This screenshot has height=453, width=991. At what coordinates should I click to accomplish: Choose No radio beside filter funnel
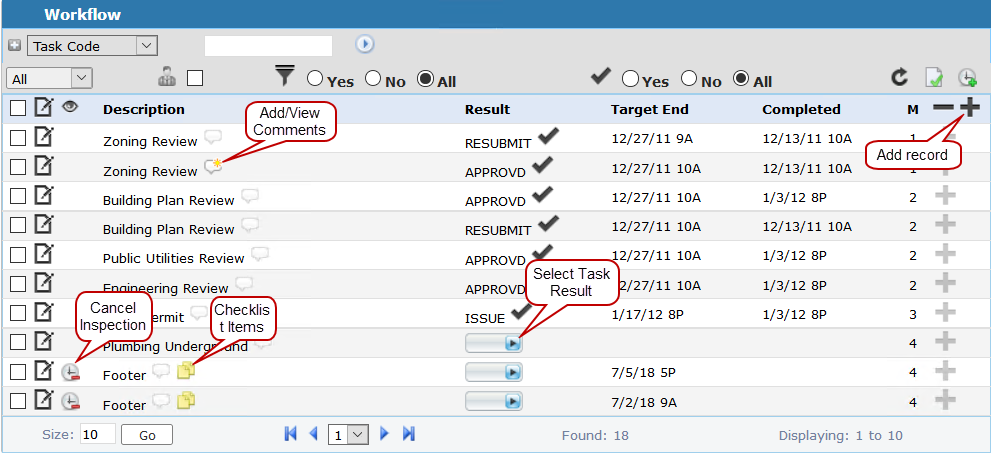374,78
